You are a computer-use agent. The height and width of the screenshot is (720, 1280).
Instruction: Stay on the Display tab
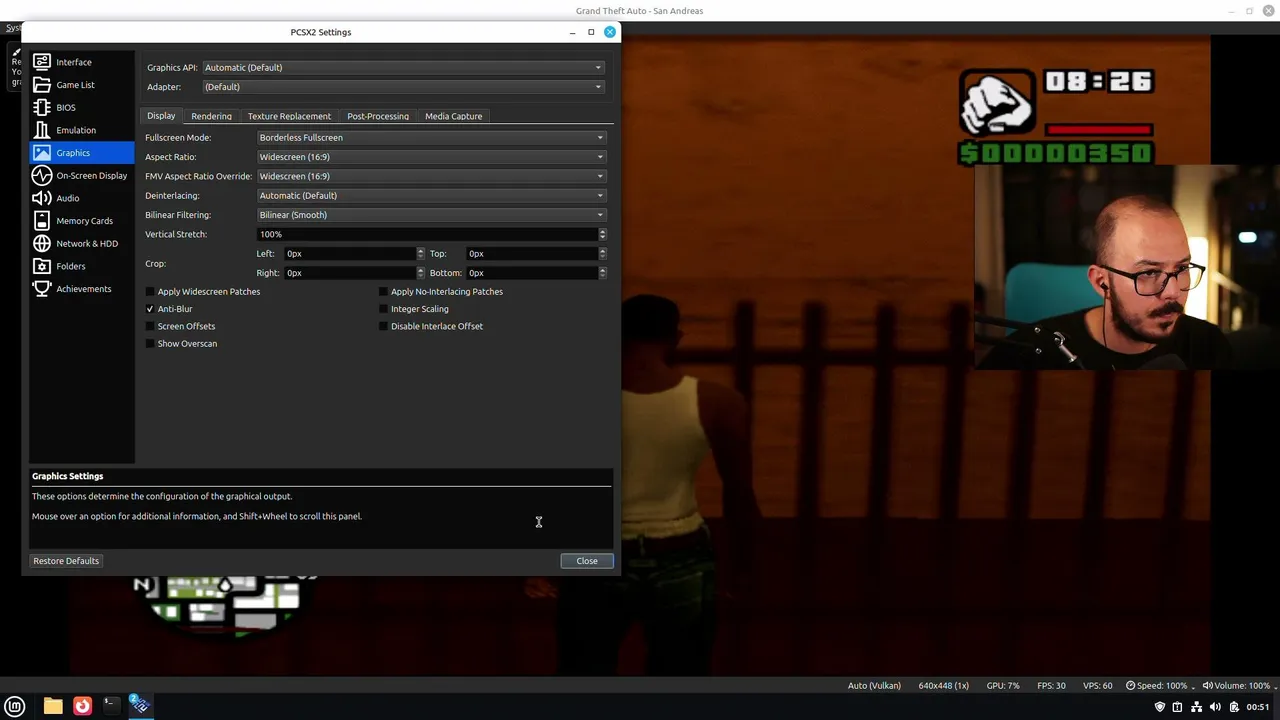click(161, 116)
